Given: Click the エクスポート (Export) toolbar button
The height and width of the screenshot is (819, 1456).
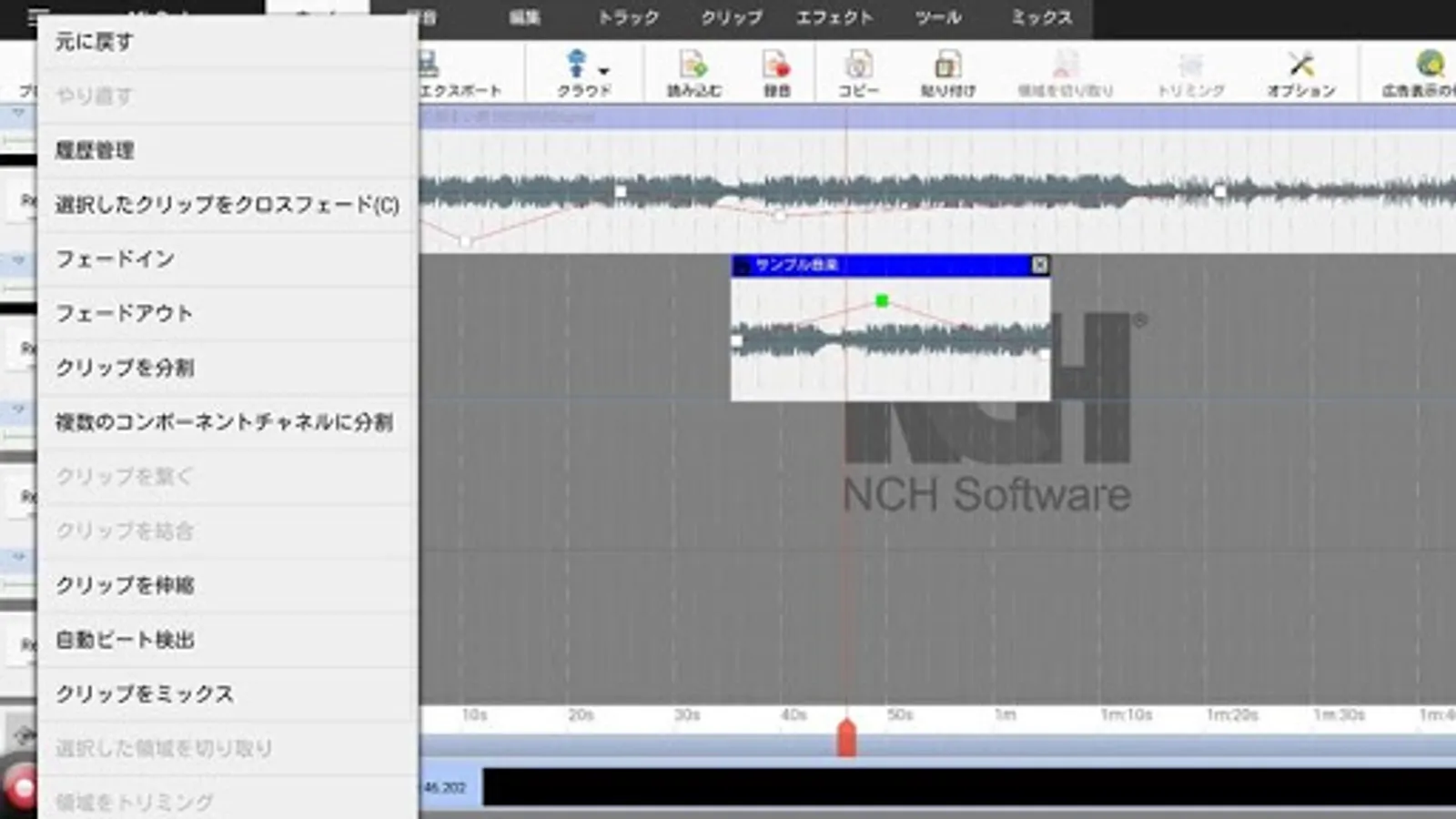Looking at the screenshot, I should pyautogui.click(x=460, y=73).
